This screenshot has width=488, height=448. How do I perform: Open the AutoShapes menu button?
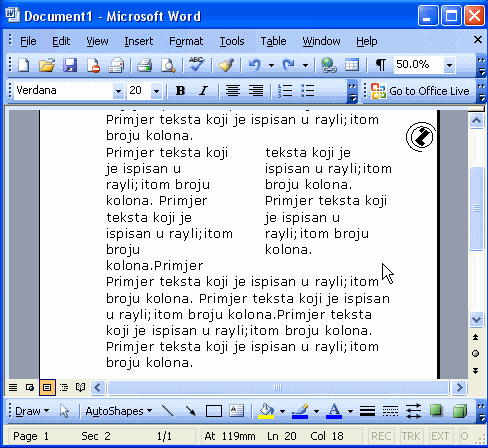click(119, 411)
